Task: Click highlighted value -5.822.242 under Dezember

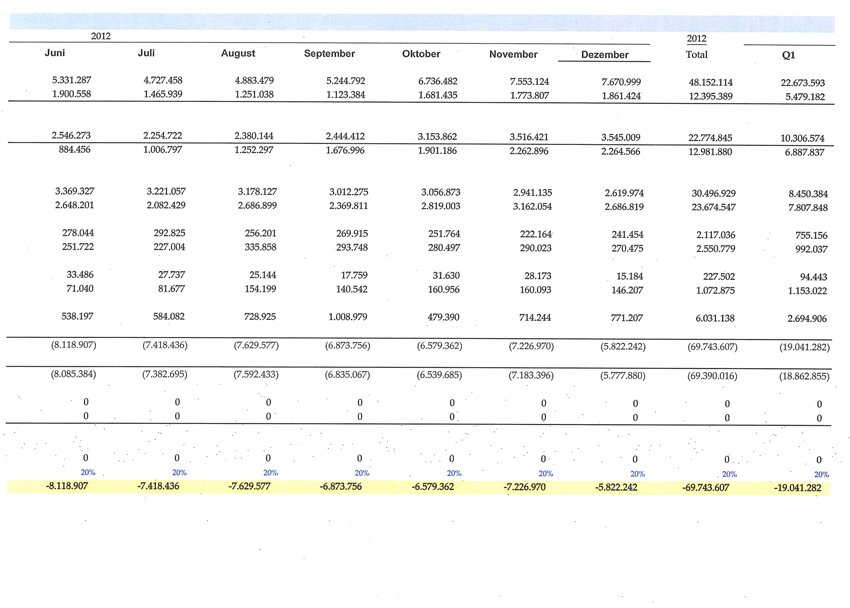Action: 616,487
